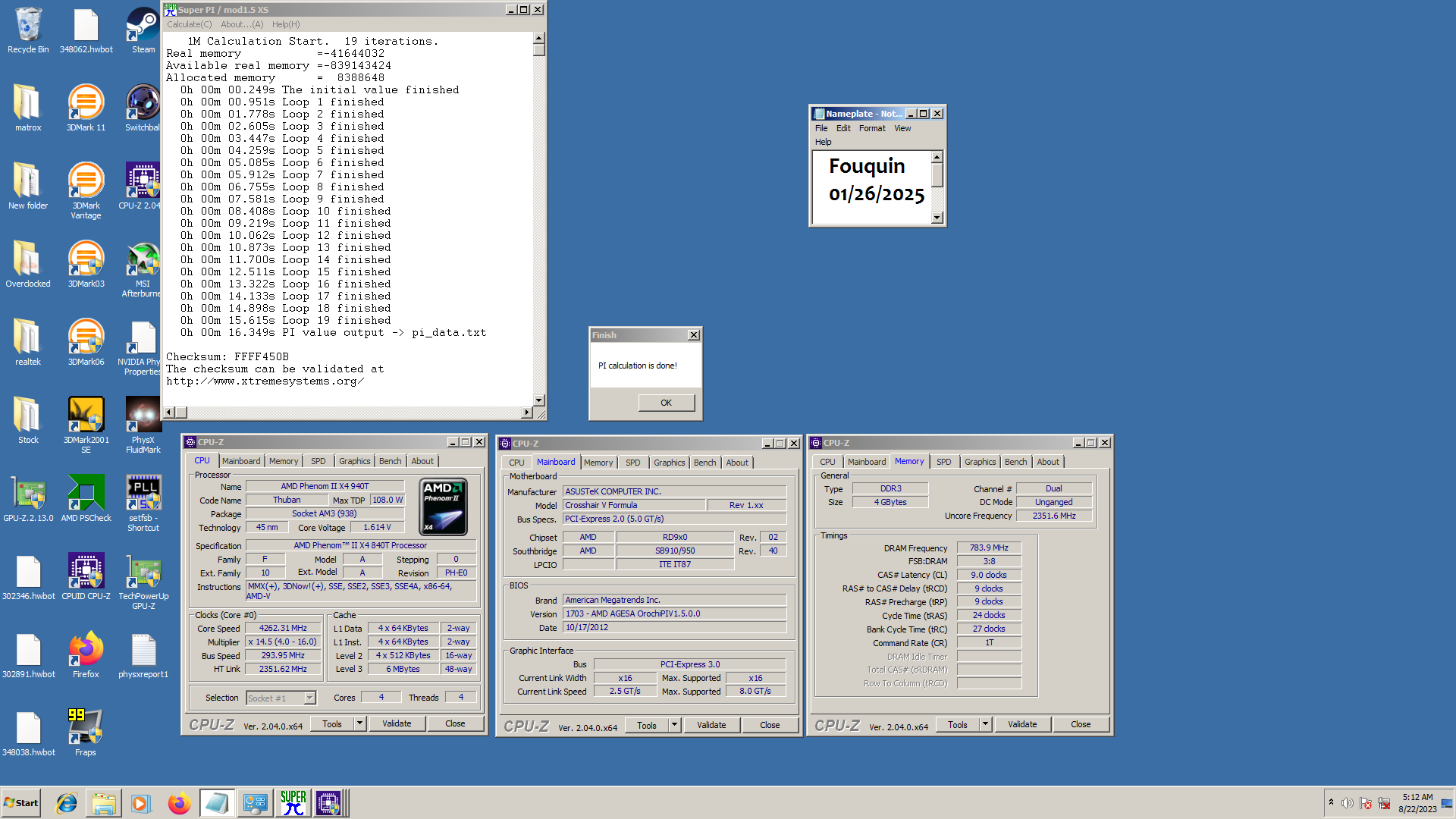Click the Super PI taskbar button
The image size is (1456, 819).
293,803
